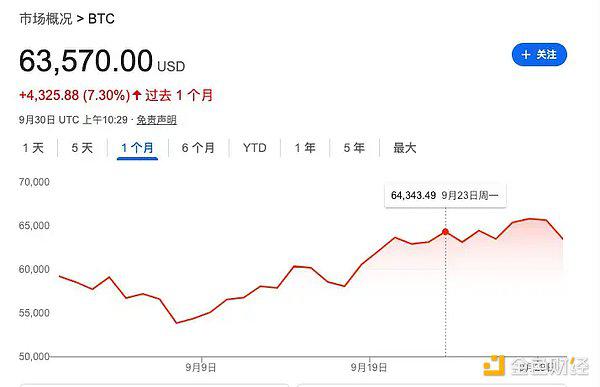Screen dimensions: 600x387
Task: Click the 金色财经 watermark logo icon
Action: pos(494,366)
